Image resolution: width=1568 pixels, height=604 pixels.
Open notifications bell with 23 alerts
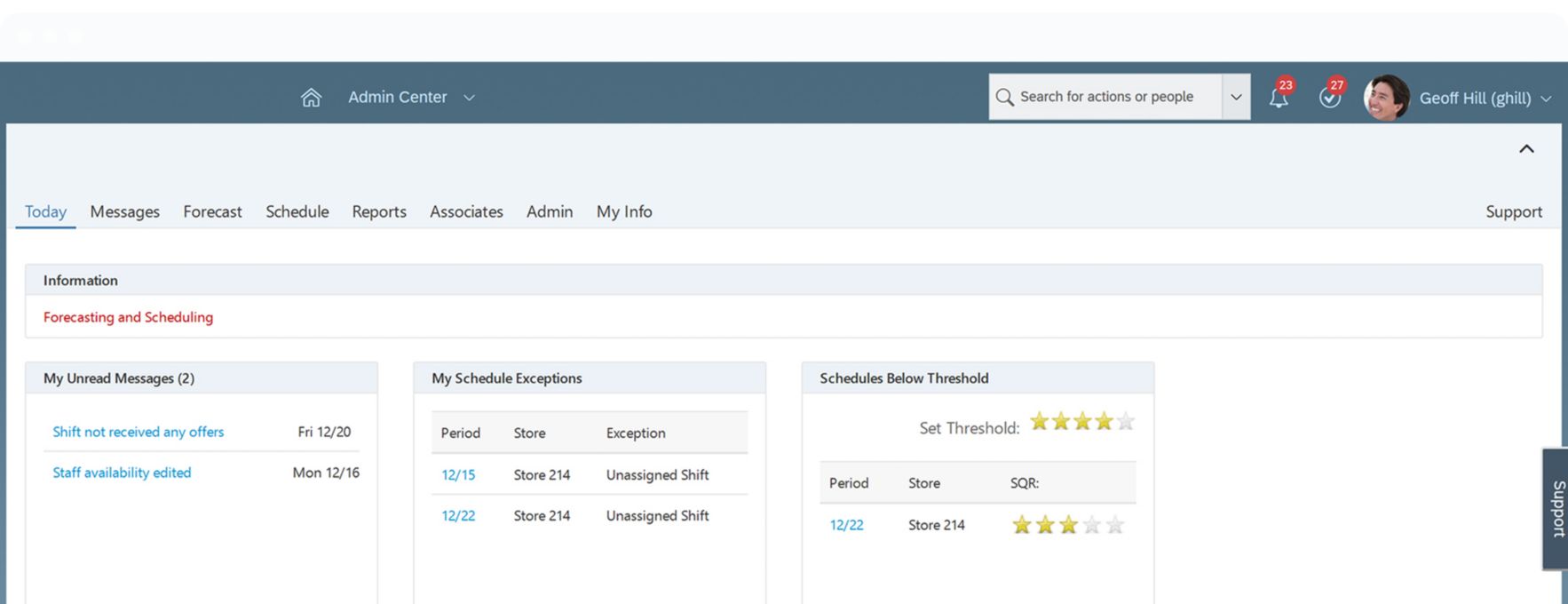pos(1279,98)
